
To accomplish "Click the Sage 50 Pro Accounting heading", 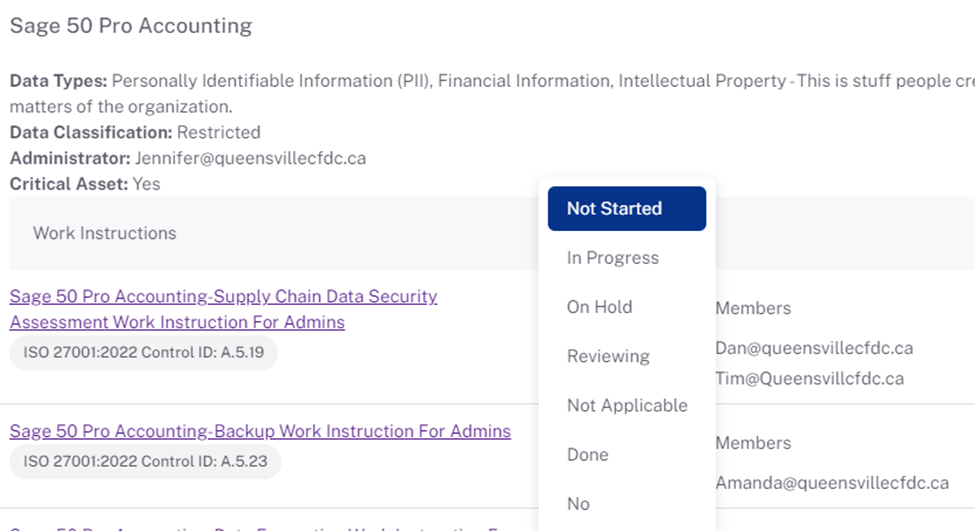I will pyautogui.click(x=131, y=25).
